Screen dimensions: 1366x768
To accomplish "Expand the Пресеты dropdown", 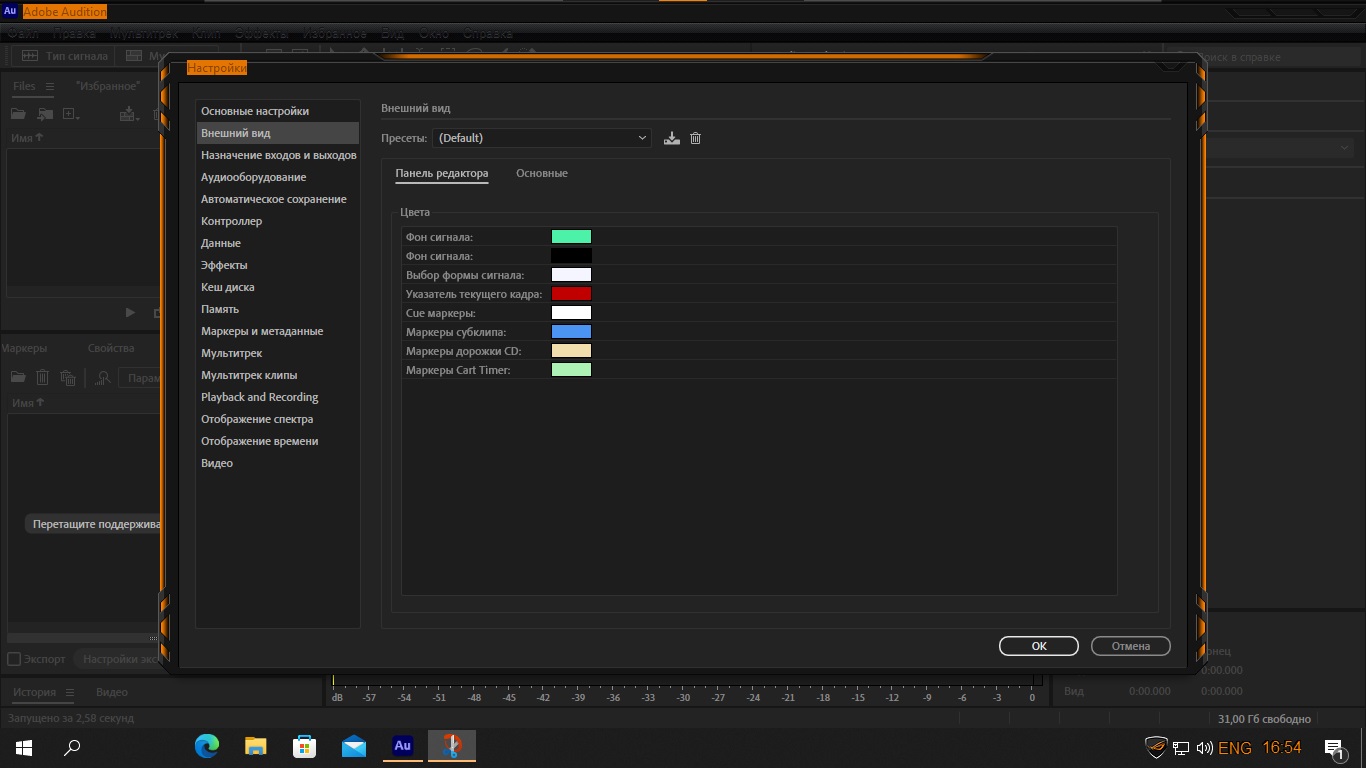I will [x=542, y=138].
